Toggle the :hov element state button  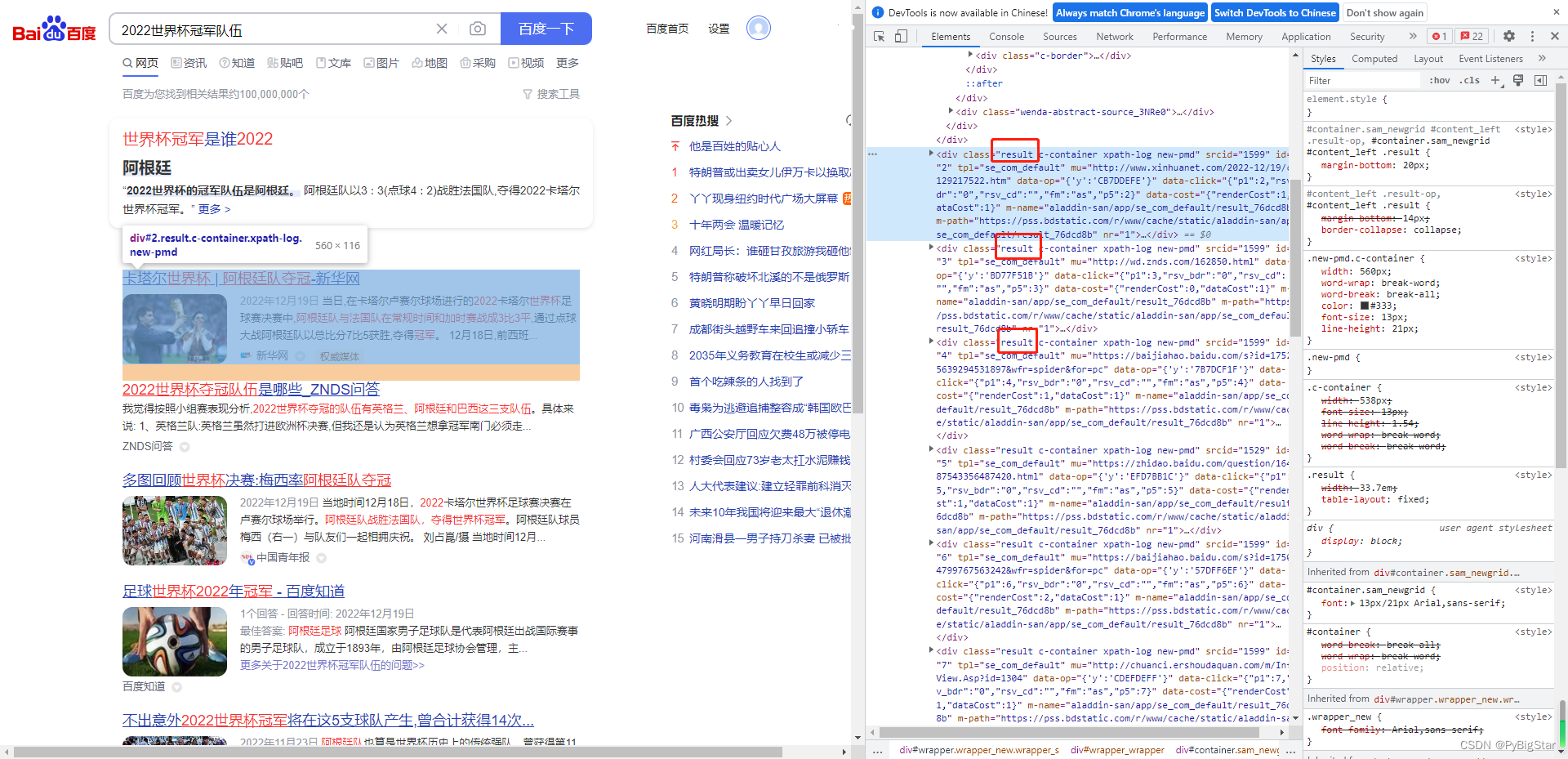pos(1440,80)
